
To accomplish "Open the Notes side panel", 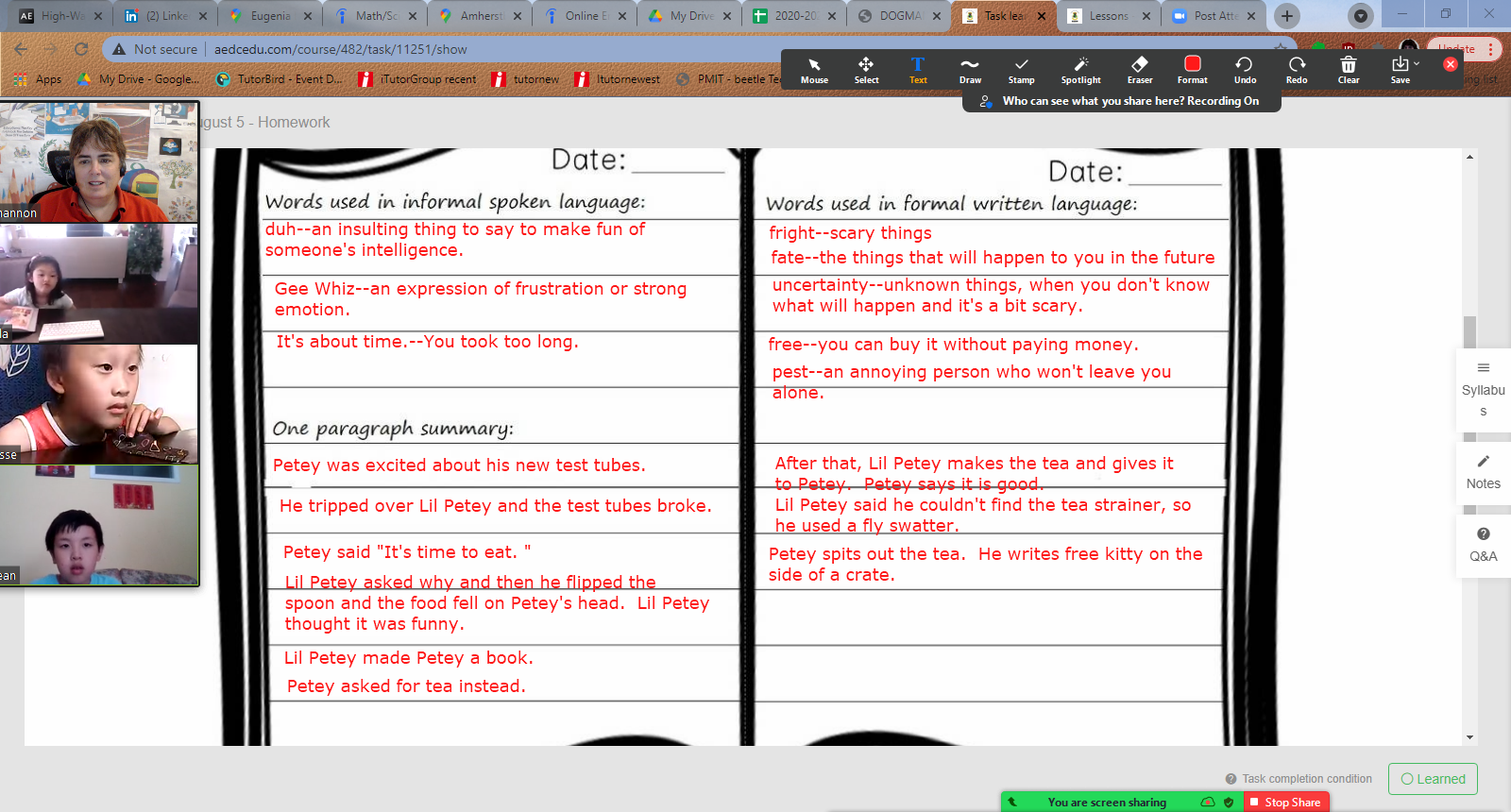I will pos(1483,472).
